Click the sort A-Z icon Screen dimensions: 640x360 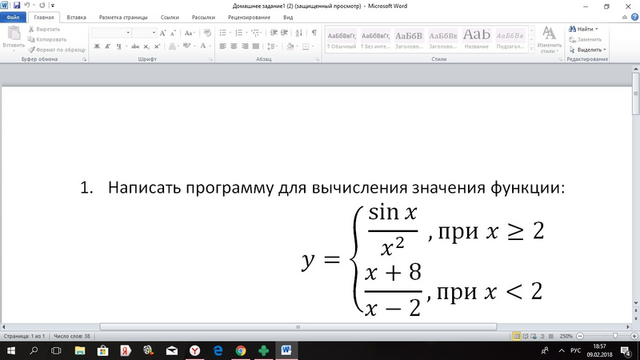[x=299, y=33]
